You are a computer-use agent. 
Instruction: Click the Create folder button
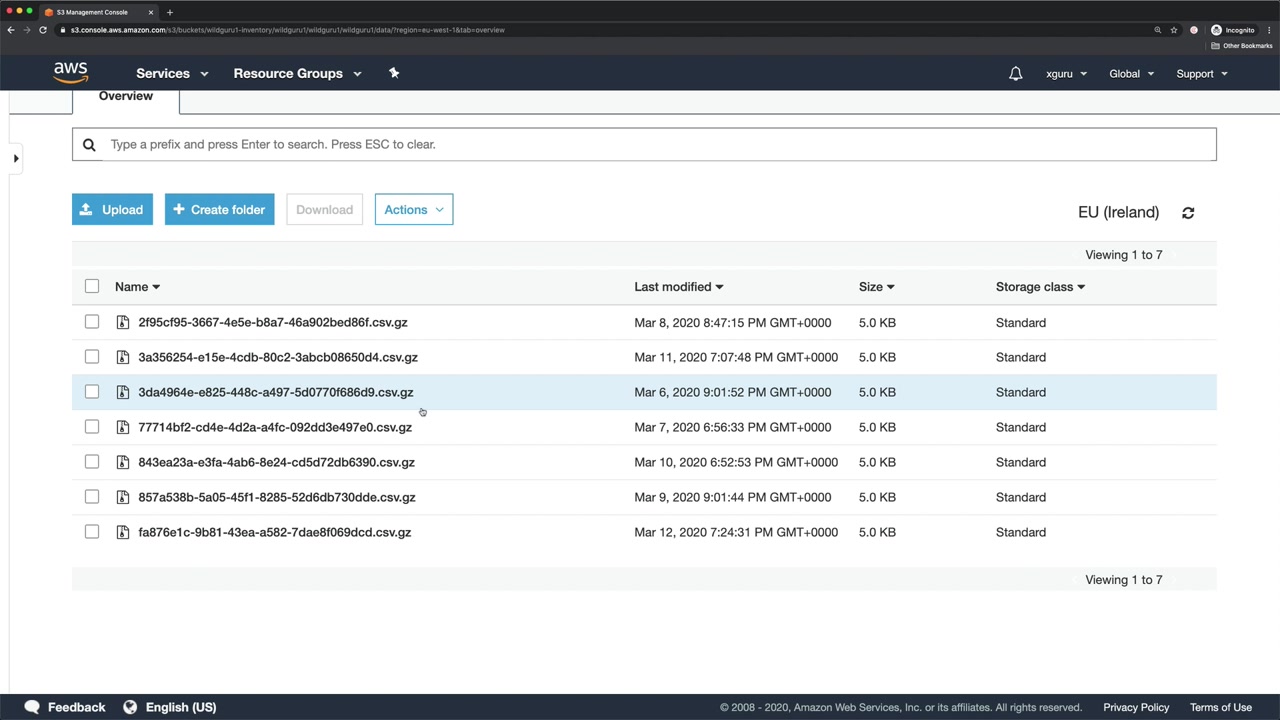219,210
